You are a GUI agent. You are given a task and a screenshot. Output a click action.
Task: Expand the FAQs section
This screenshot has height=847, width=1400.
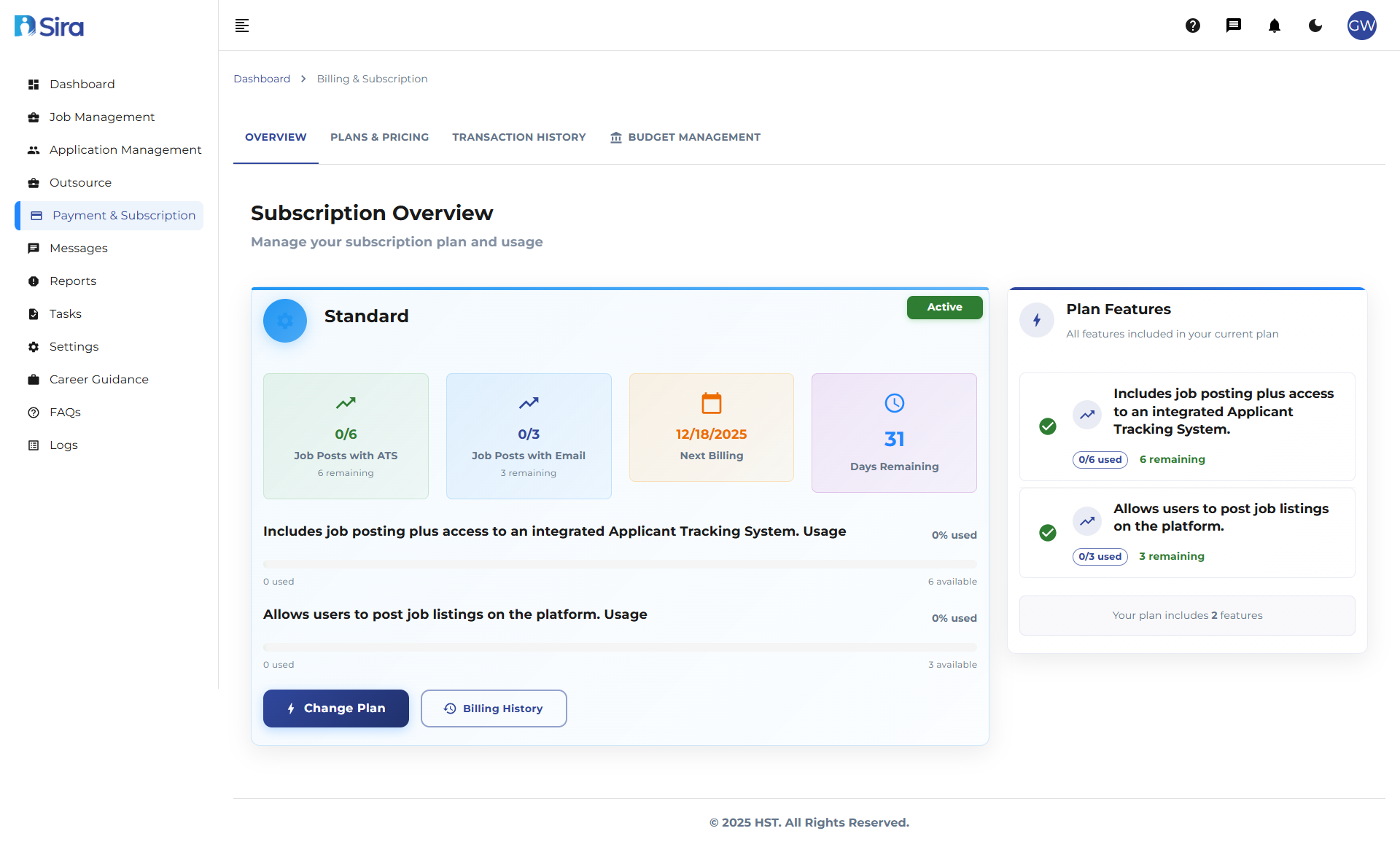(65, 412)
